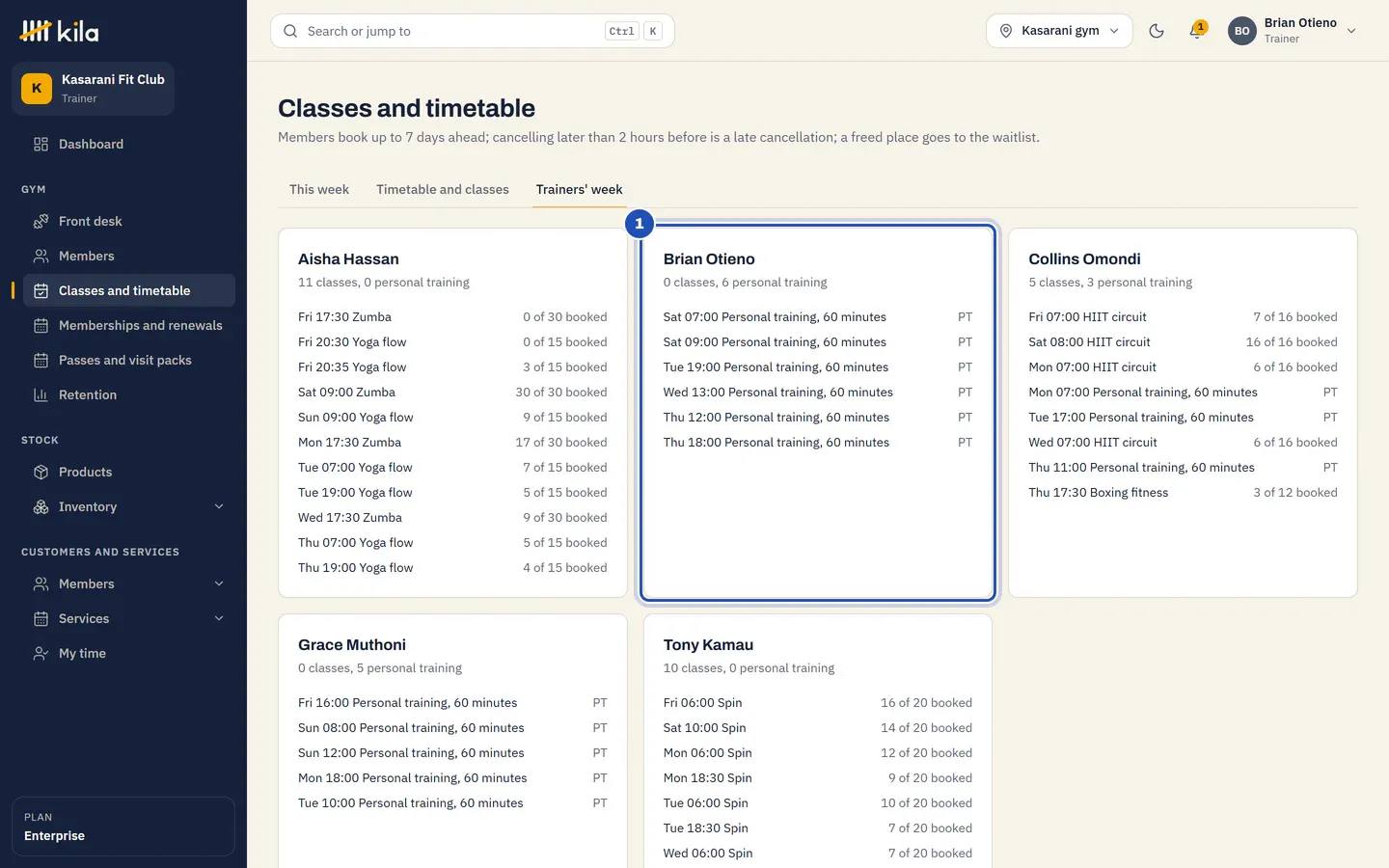Toggle dark mode moon icon
This screenshot has height=868, width=1389.
coord(1157,31)
